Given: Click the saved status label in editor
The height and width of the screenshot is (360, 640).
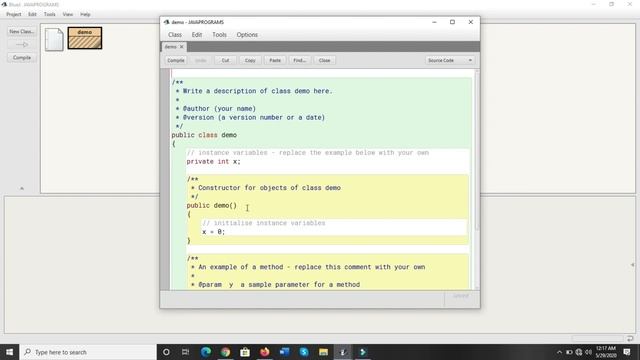Looking at the screenshot, I should [x=461, y=296].
